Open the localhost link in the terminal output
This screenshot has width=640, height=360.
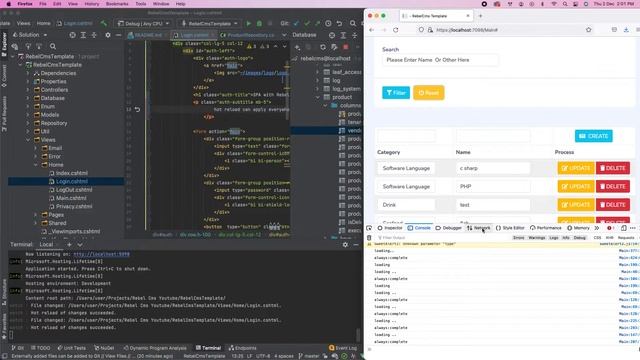pos(101,254)
